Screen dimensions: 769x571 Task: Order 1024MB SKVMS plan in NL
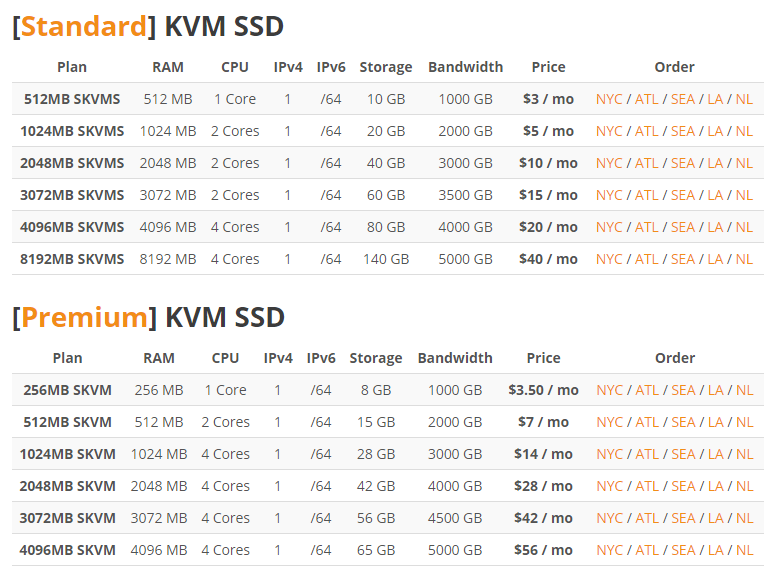744,131
